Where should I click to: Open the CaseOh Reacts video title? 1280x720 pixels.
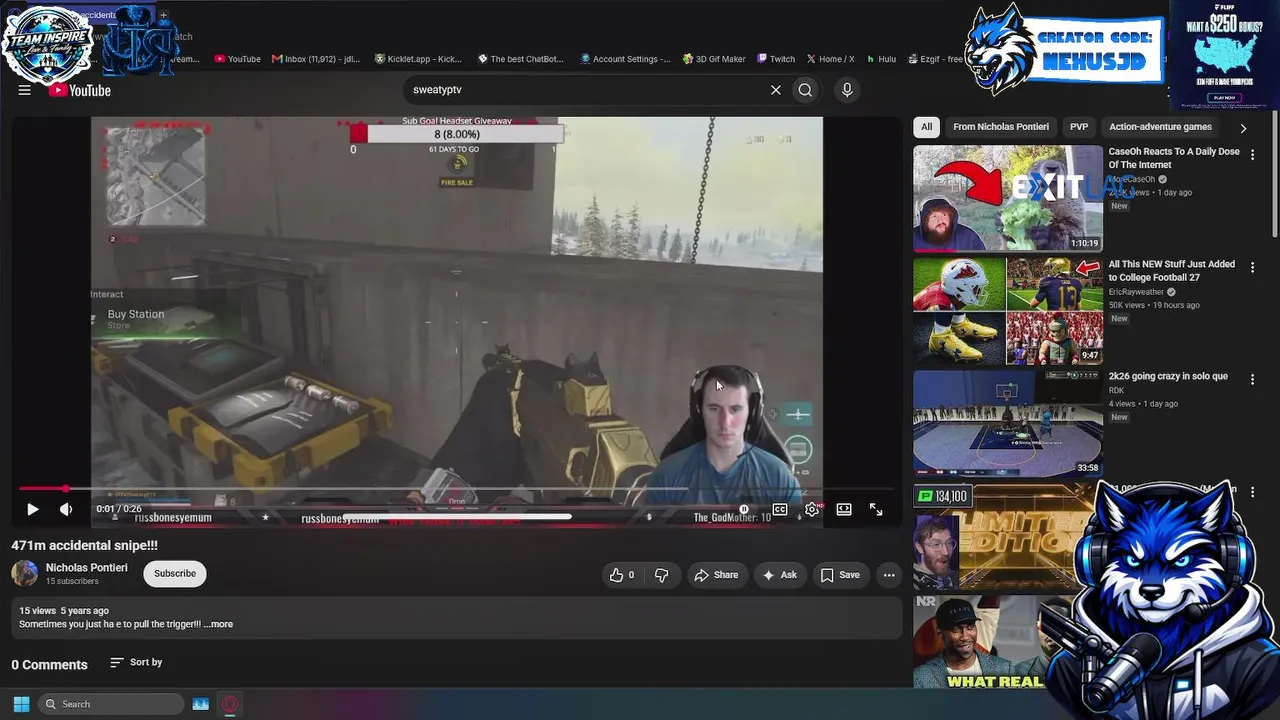coord(1174,158)
